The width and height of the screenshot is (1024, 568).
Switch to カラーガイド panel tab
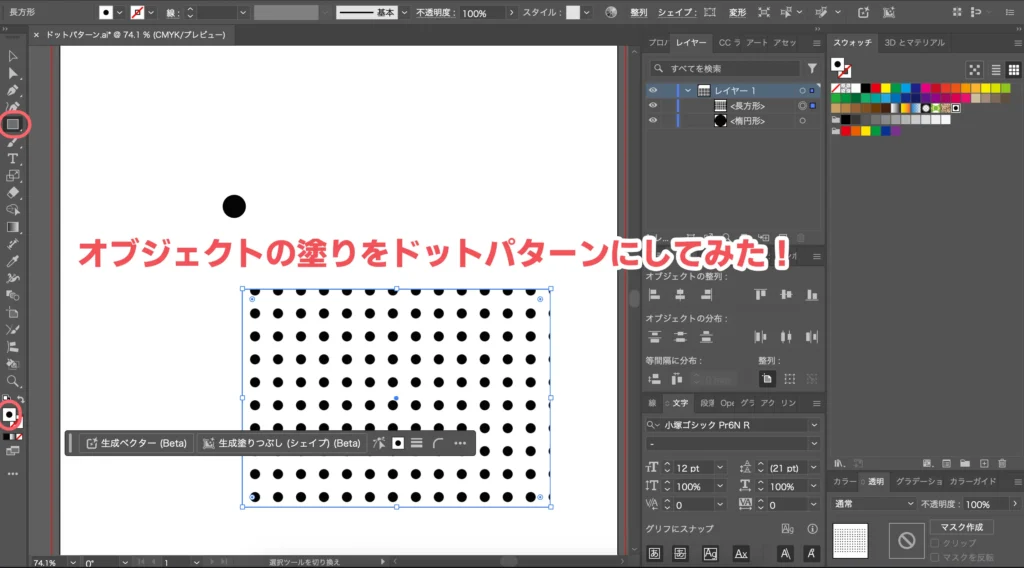pos(972,482)
